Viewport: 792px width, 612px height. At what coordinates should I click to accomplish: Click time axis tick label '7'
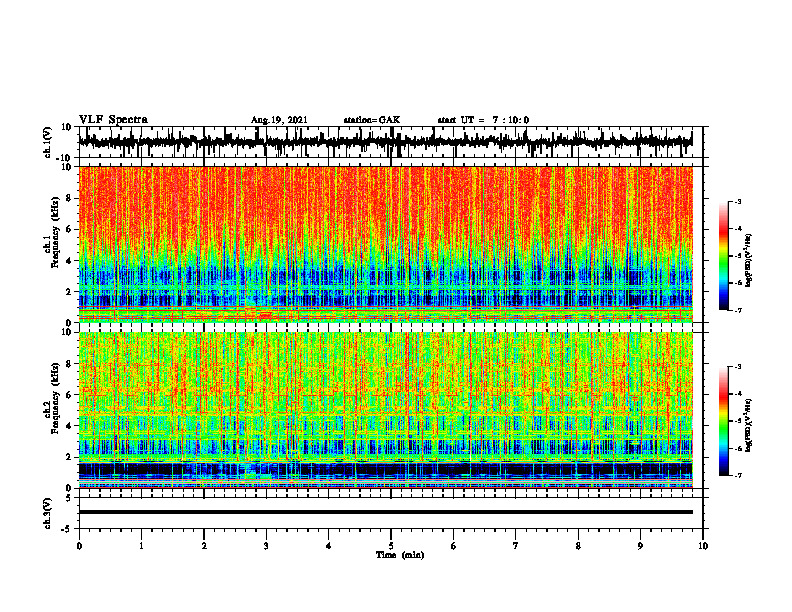click(516, 546)
